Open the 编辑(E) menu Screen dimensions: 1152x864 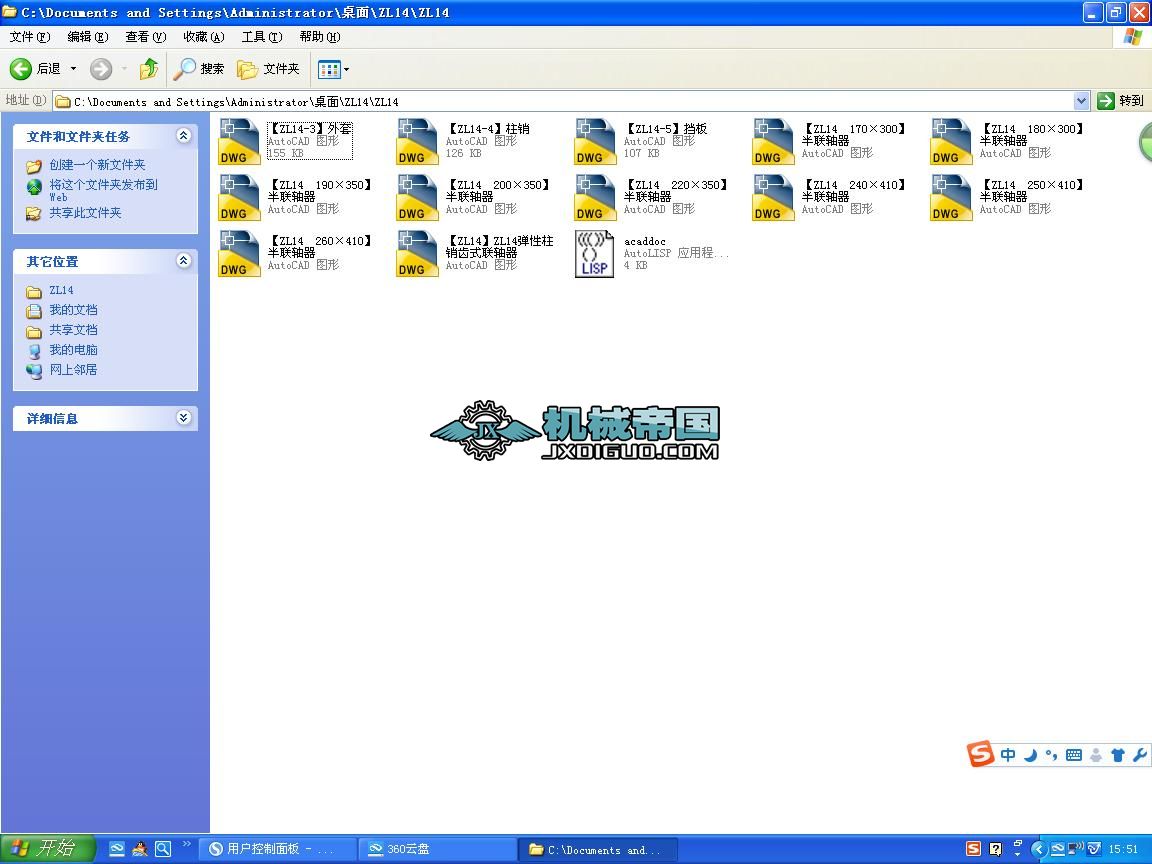point(87,37)
